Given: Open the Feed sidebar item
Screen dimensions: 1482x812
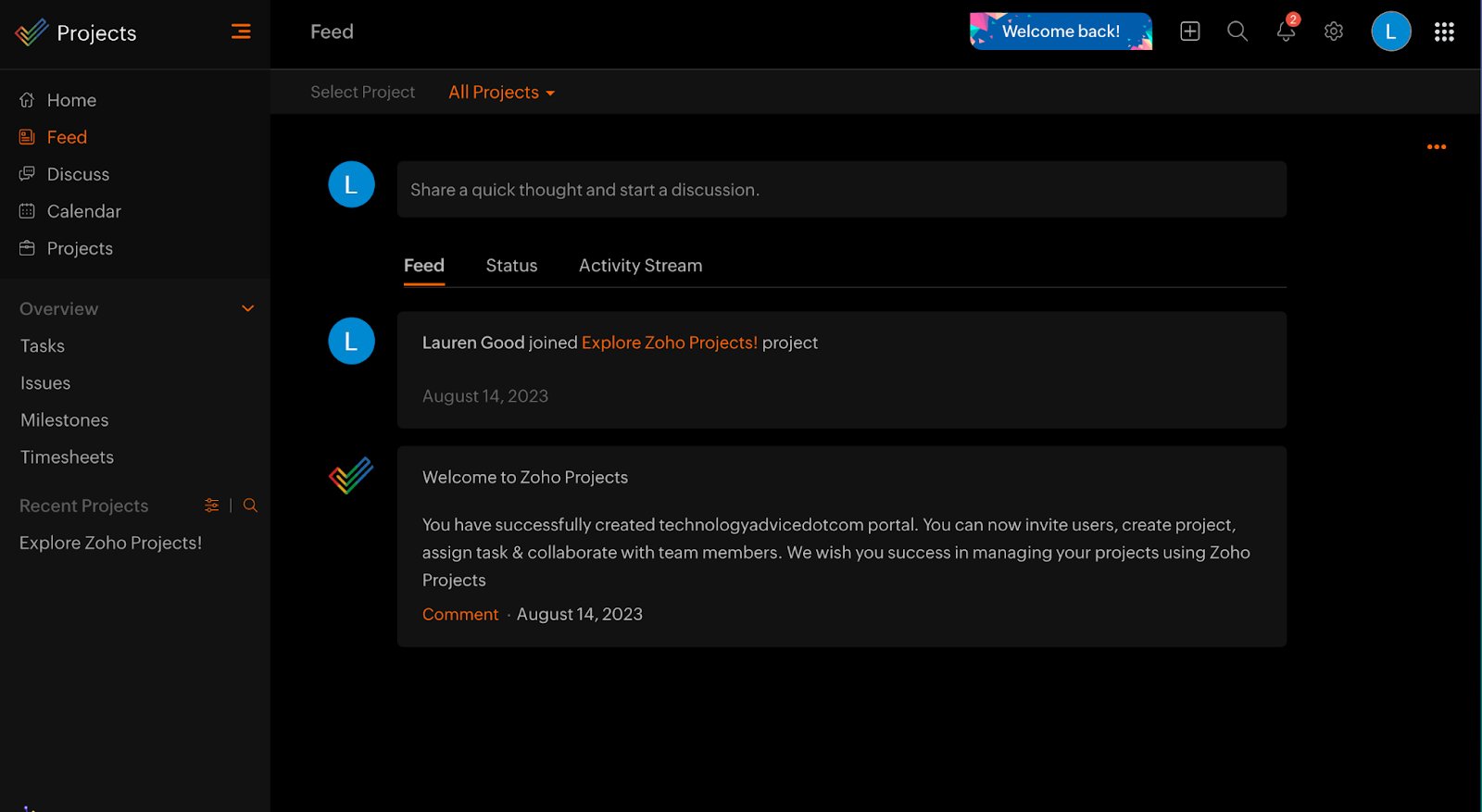Looking at the screenshot, I should click(x=67, y=137).
